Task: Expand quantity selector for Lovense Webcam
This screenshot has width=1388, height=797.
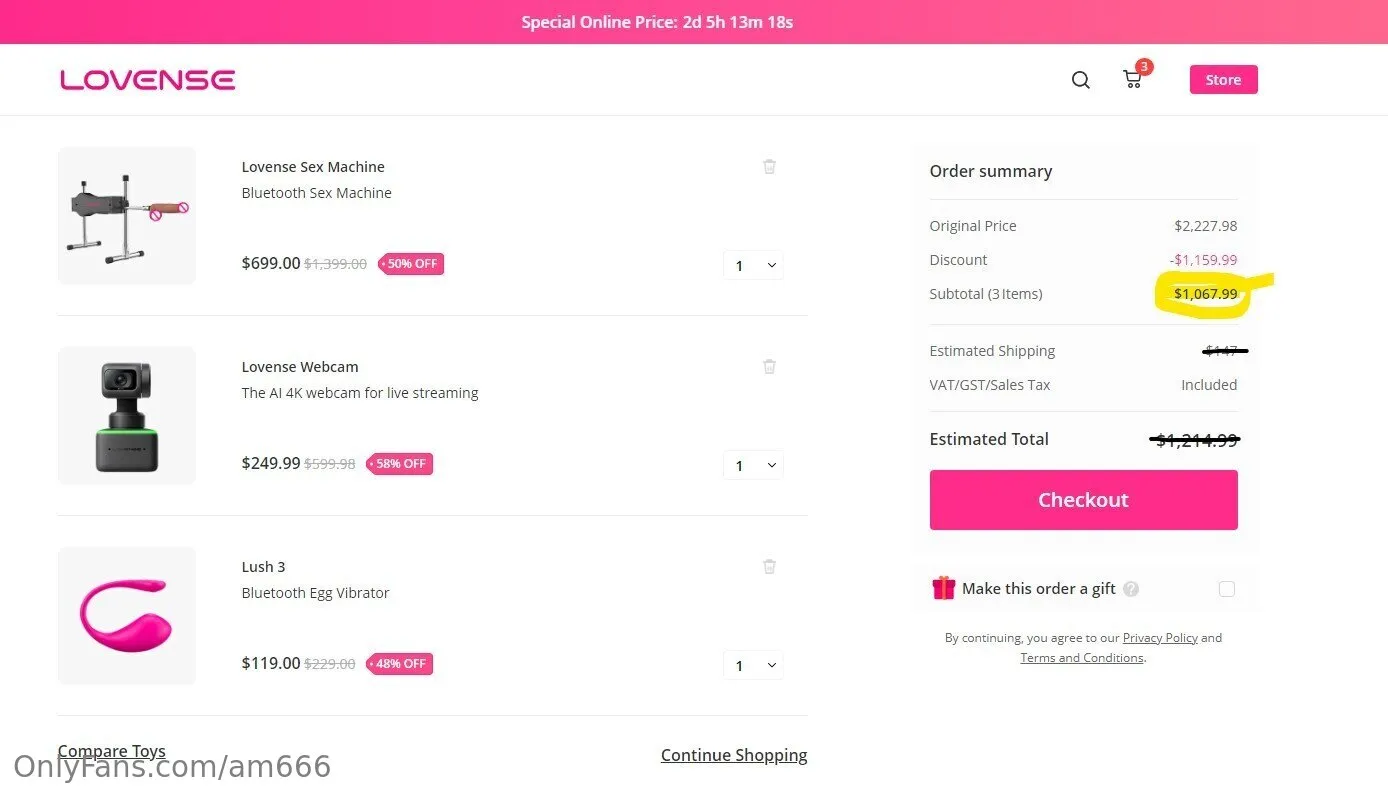Action: pyautogui.click(x=753, y=465)
